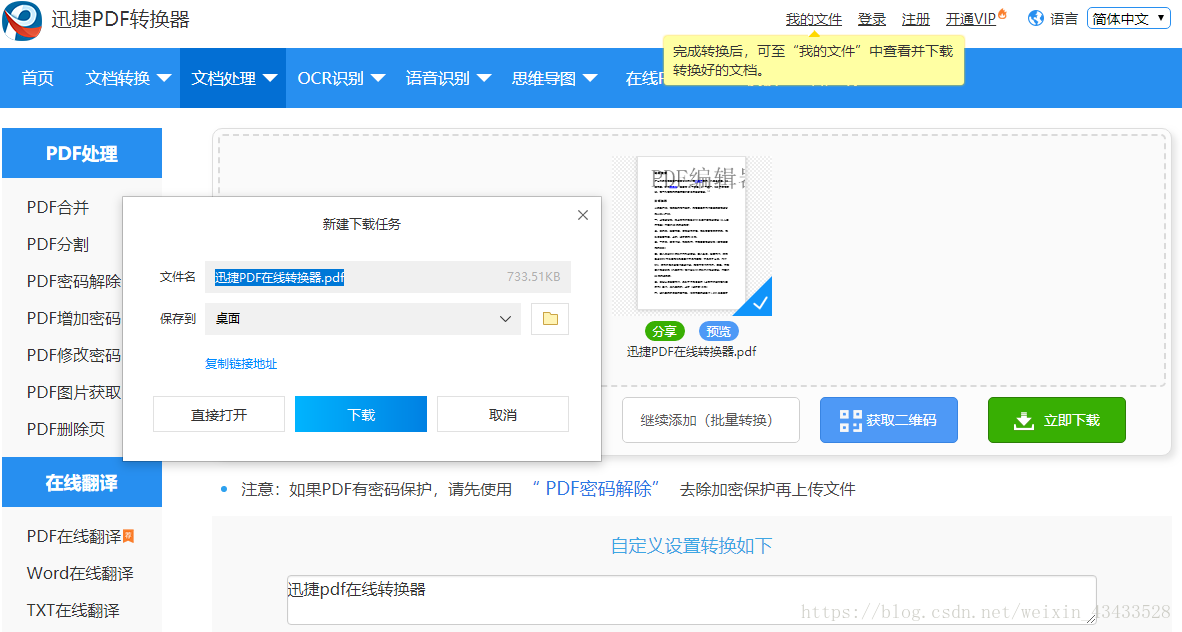
Task: Open the 简体中文 language dropdown
Action: (1128, 19)
